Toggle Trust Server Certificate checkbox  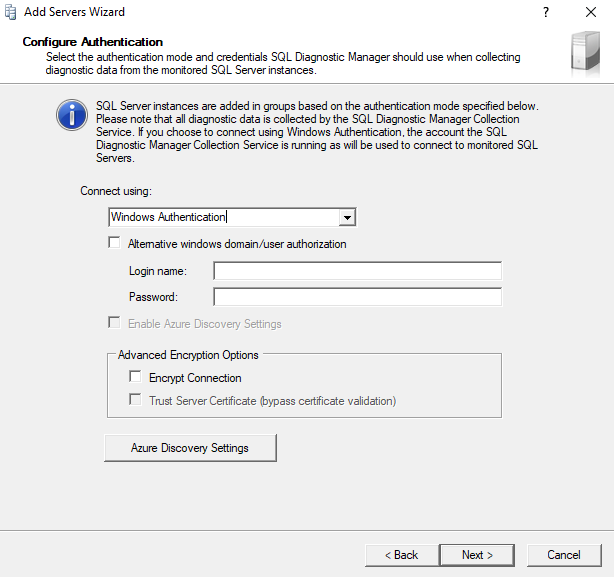135,400
